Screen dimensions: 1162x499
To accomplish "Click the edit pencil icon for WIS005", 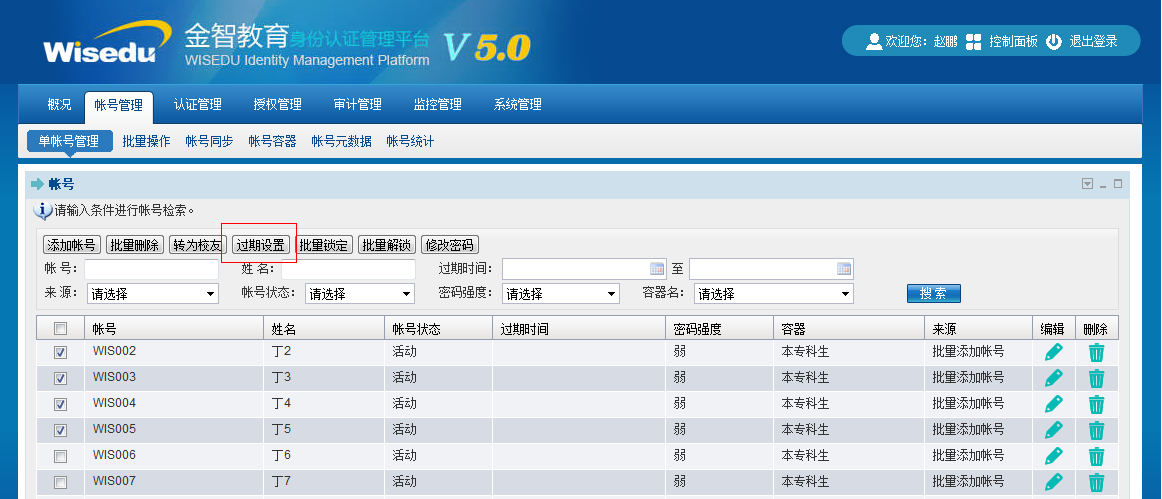I will [x=1053, y=430].
